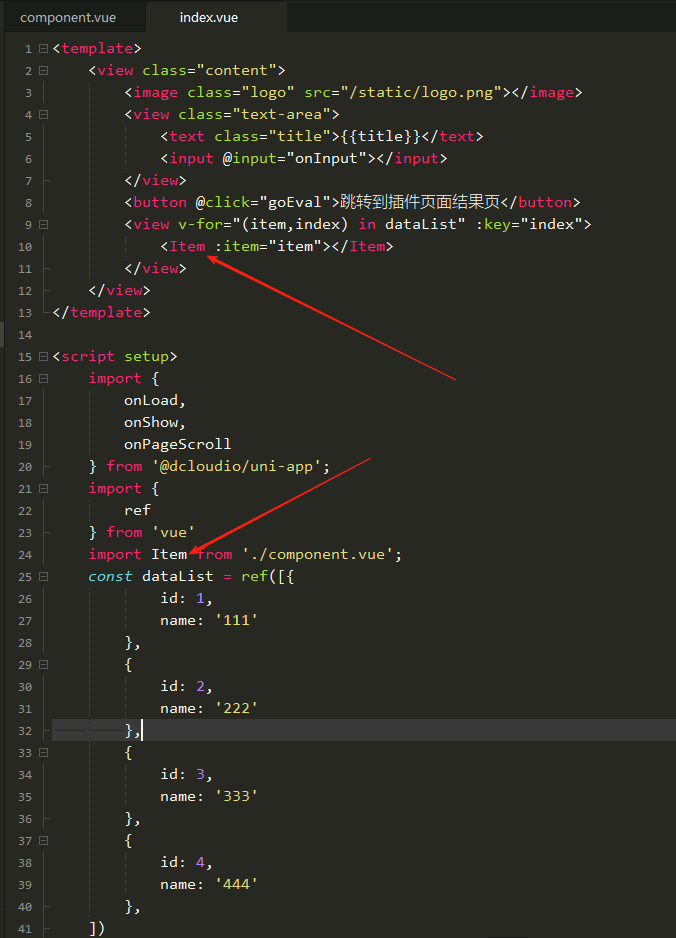Click the goEval click handler text
The width and height of the screenshot is (676, 938).
tap(294, 202)
